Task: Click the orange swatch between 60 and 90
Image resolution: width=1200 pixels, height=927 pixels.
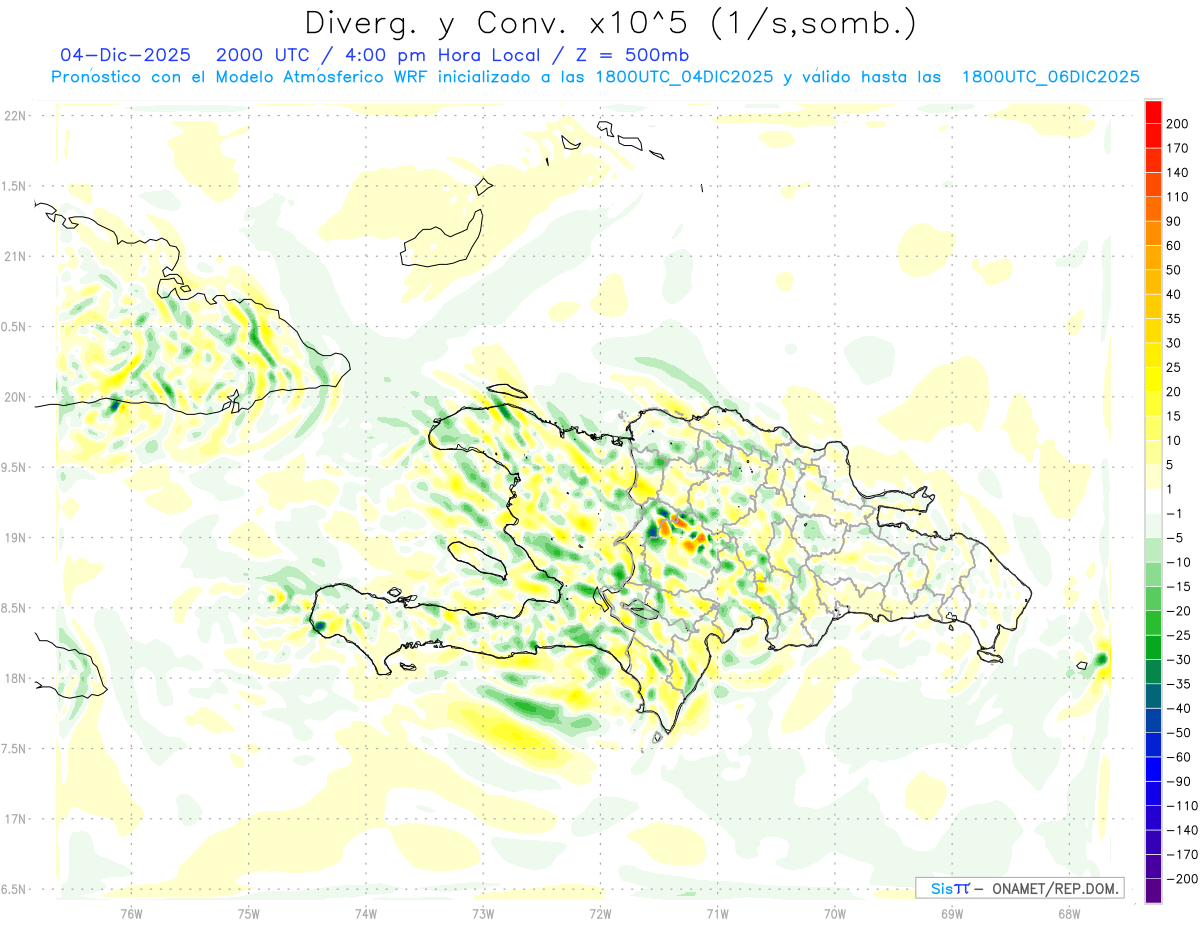Action: [x=1153, y=234]
